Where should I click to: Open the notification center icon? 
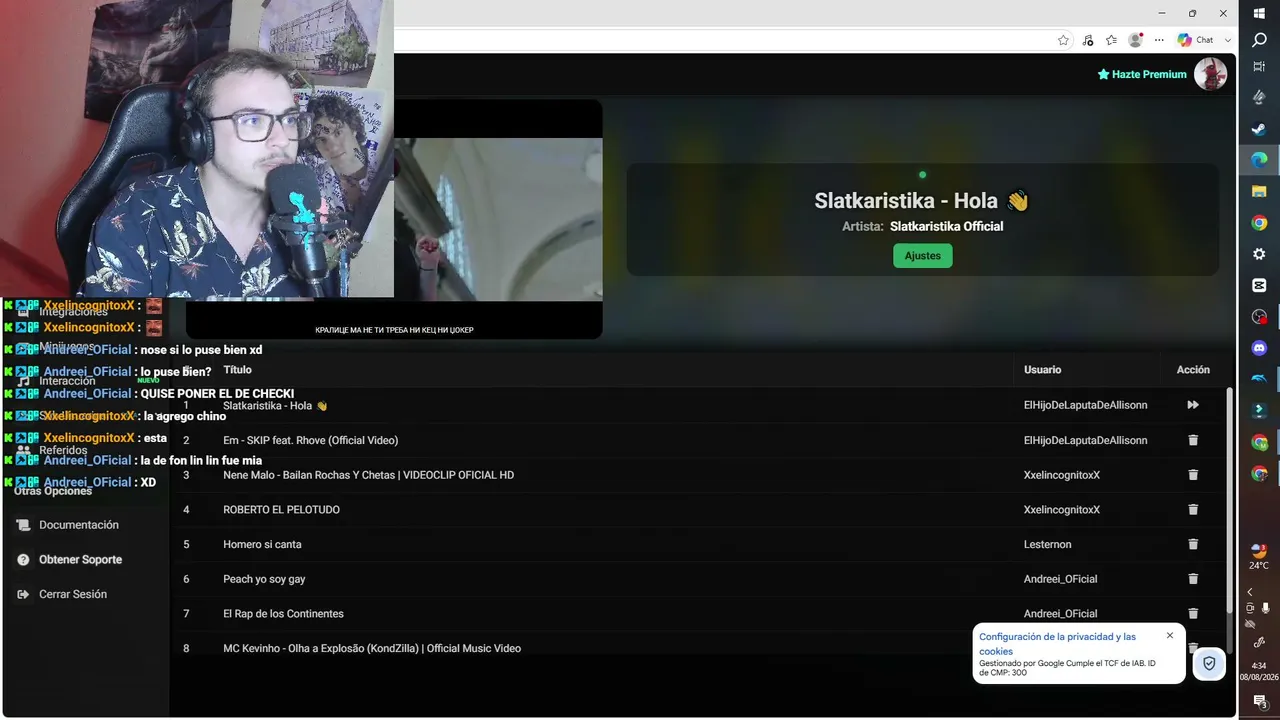pyautogui.click(x=1259, y=702)
